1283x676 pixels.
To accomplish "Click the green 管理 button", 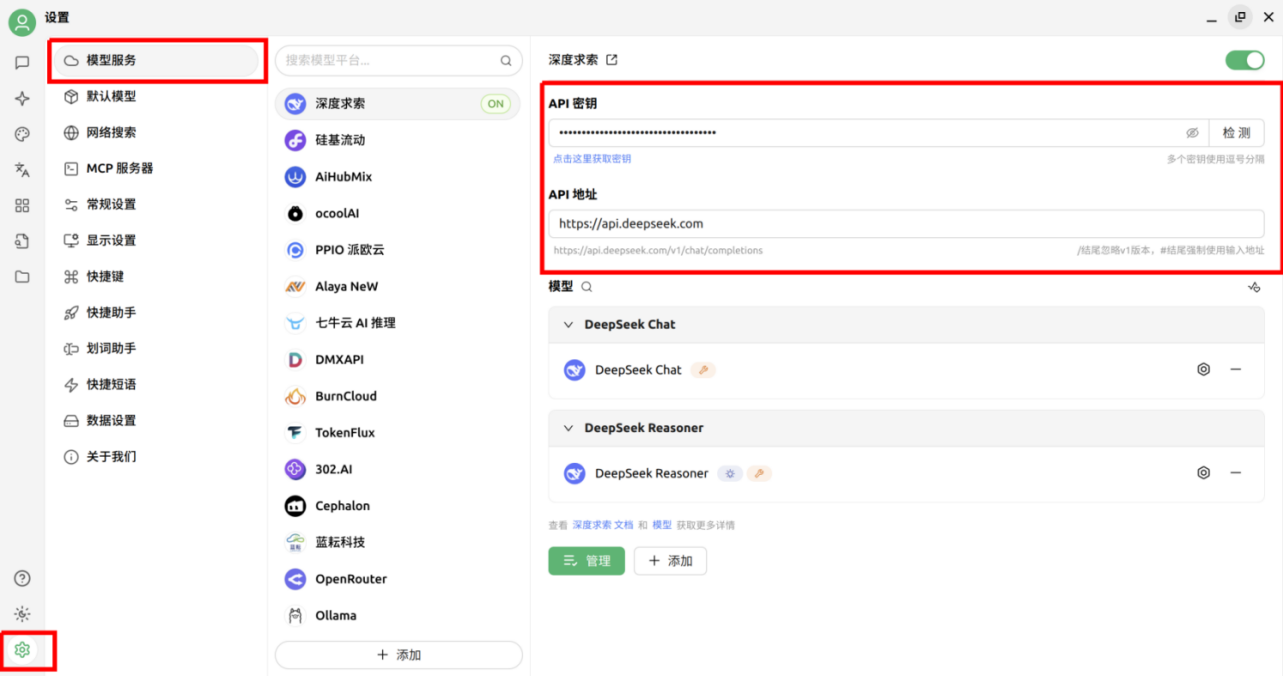I will (586, 561).
